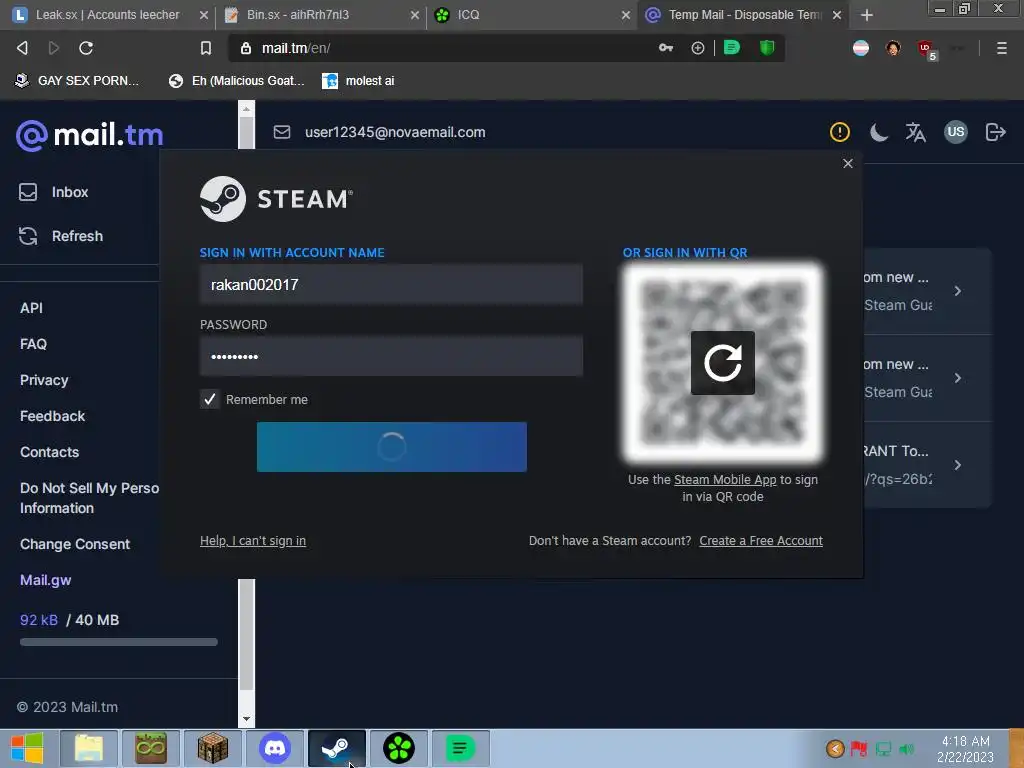Click the avatar face extension icon
The width and height of the screenshot is (1024, 768).
(893, 48)
